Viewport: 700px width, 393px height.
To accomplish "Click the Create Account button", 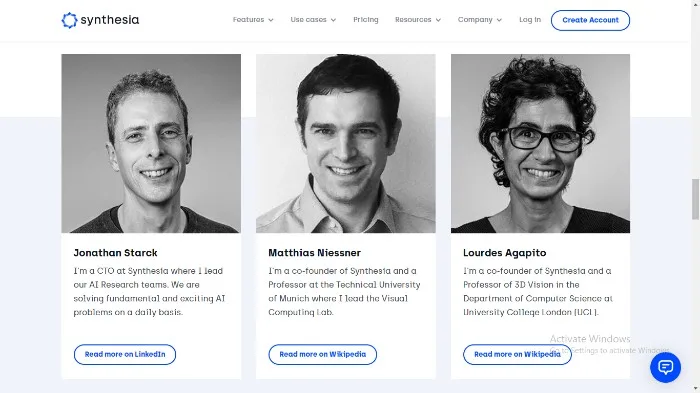I will pyautogui.click(x=590, y=20).
